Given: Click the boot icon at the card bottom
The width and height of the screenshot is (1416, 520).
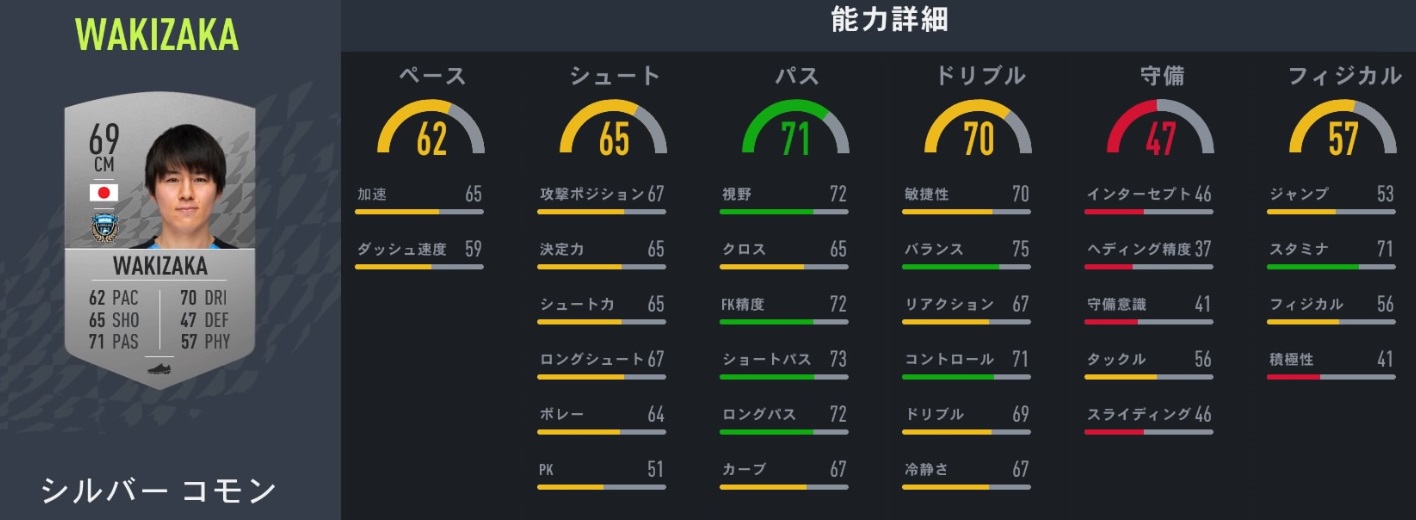Looking at the screenshot, I should click(x=160, y=368).
